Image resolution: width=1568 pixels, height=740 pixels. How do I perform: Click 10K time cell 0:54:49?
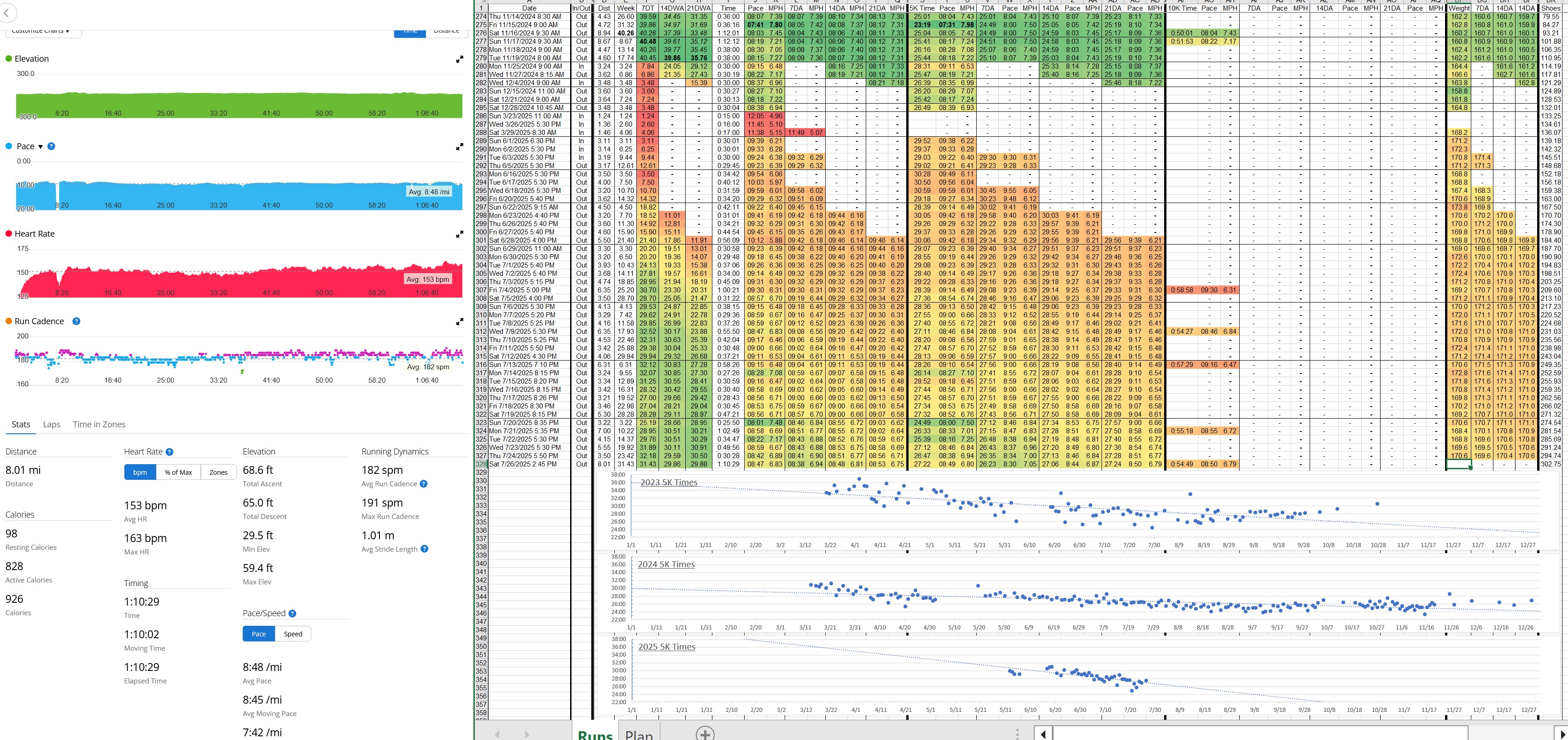[x=1182, y=464]
